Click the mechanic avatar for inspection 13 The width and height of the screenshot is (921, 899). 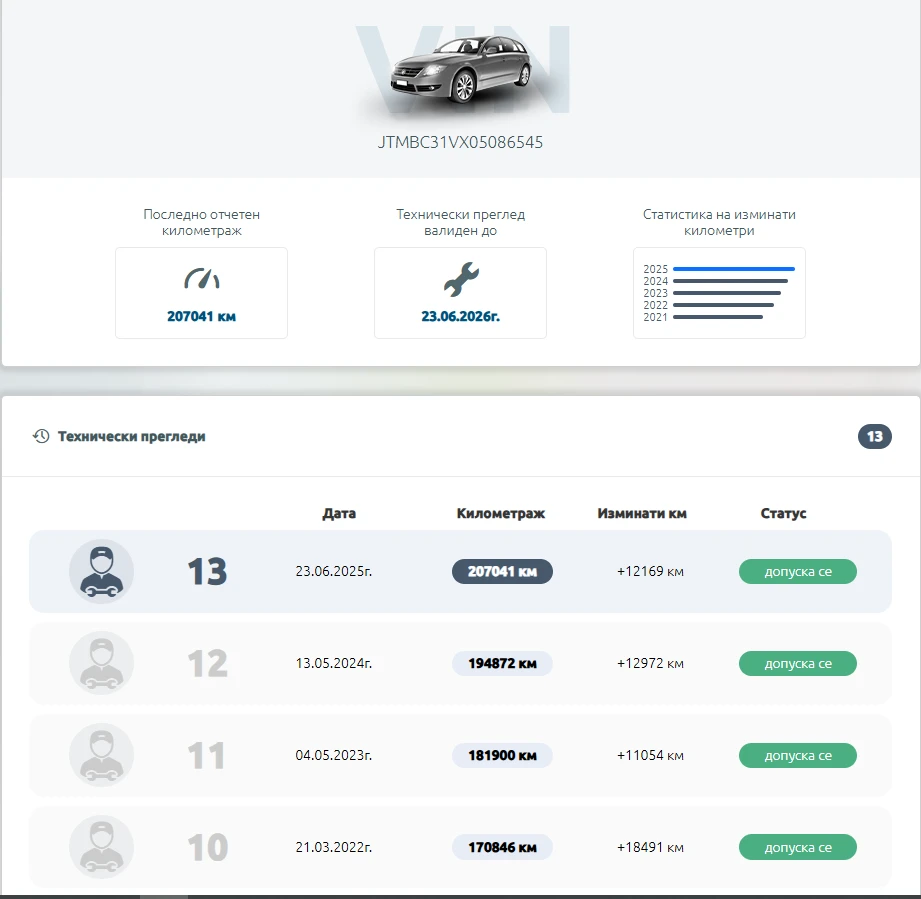click(x=101, y=572)
